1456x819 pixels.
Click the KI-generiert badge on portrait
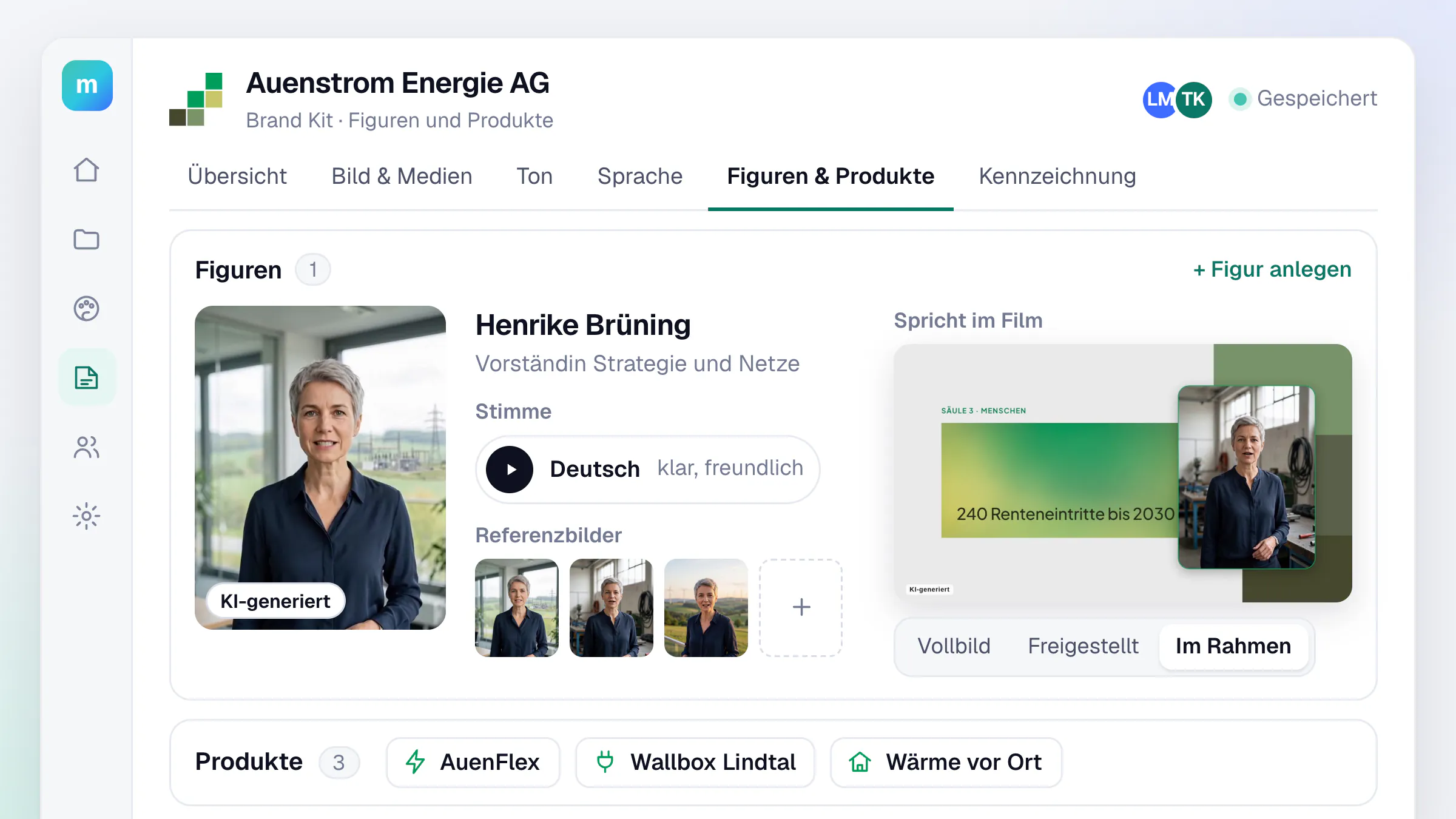click(x=276, y=601)
